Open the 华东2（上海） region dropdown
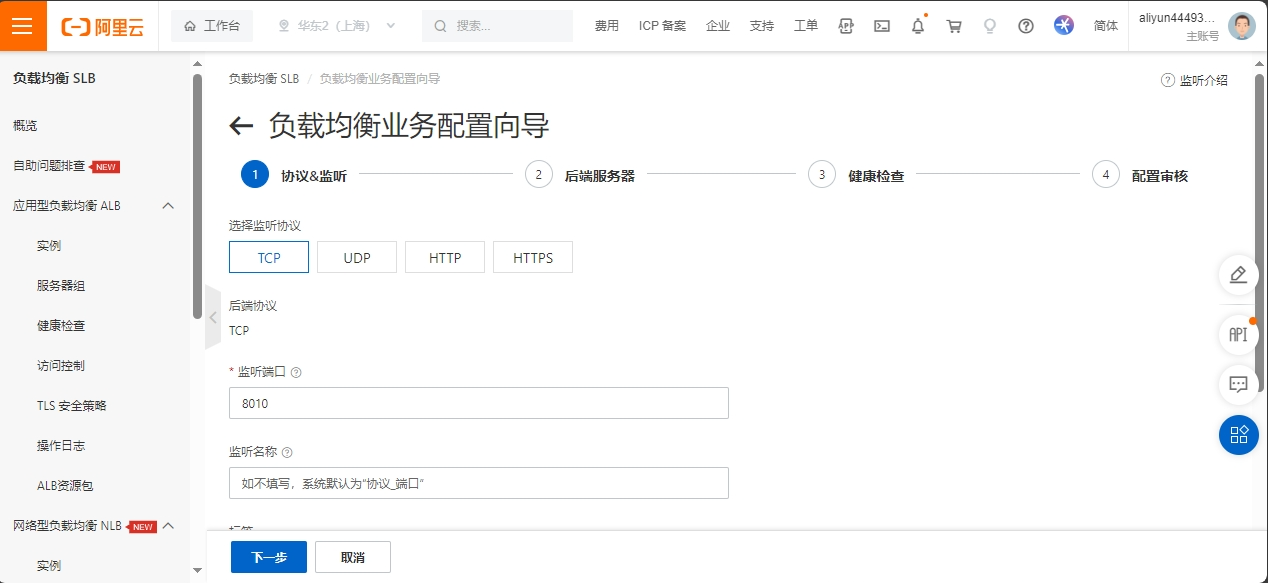The width and height of the screenshot is (1268, 583). pos(337,26)
